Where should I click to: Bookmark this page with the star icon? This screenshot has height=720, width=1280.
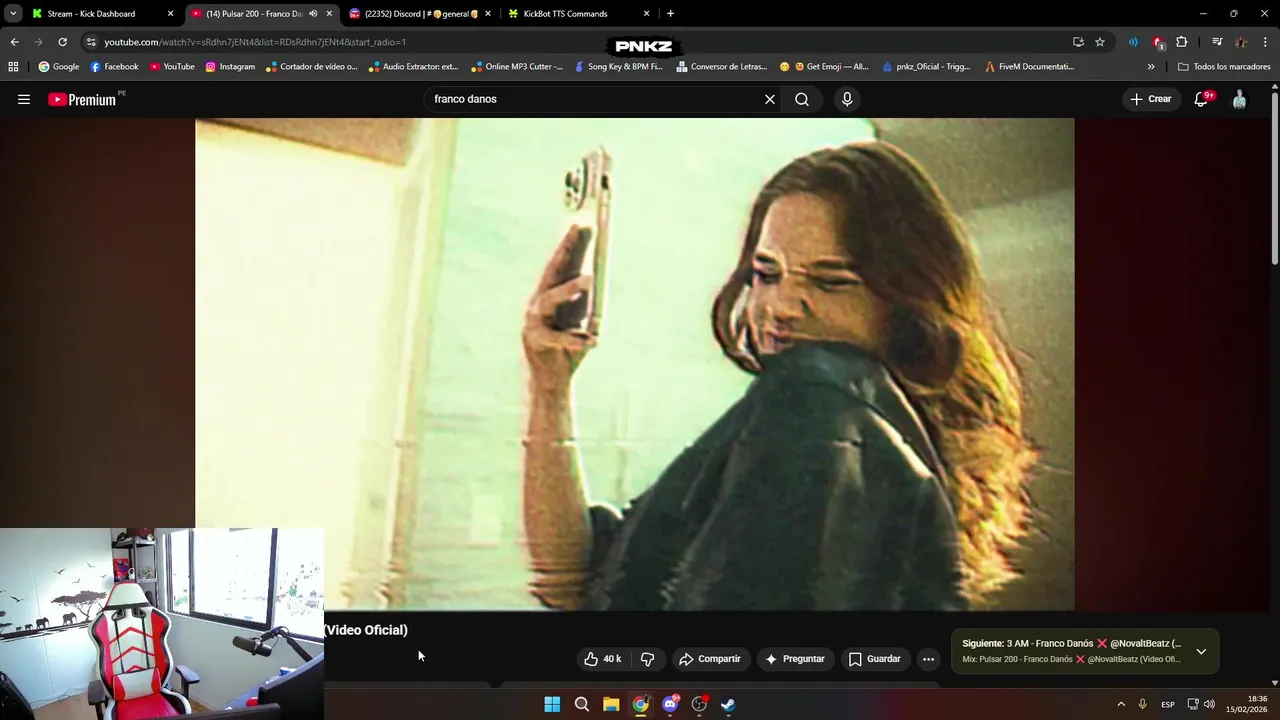click(1100, 42)
